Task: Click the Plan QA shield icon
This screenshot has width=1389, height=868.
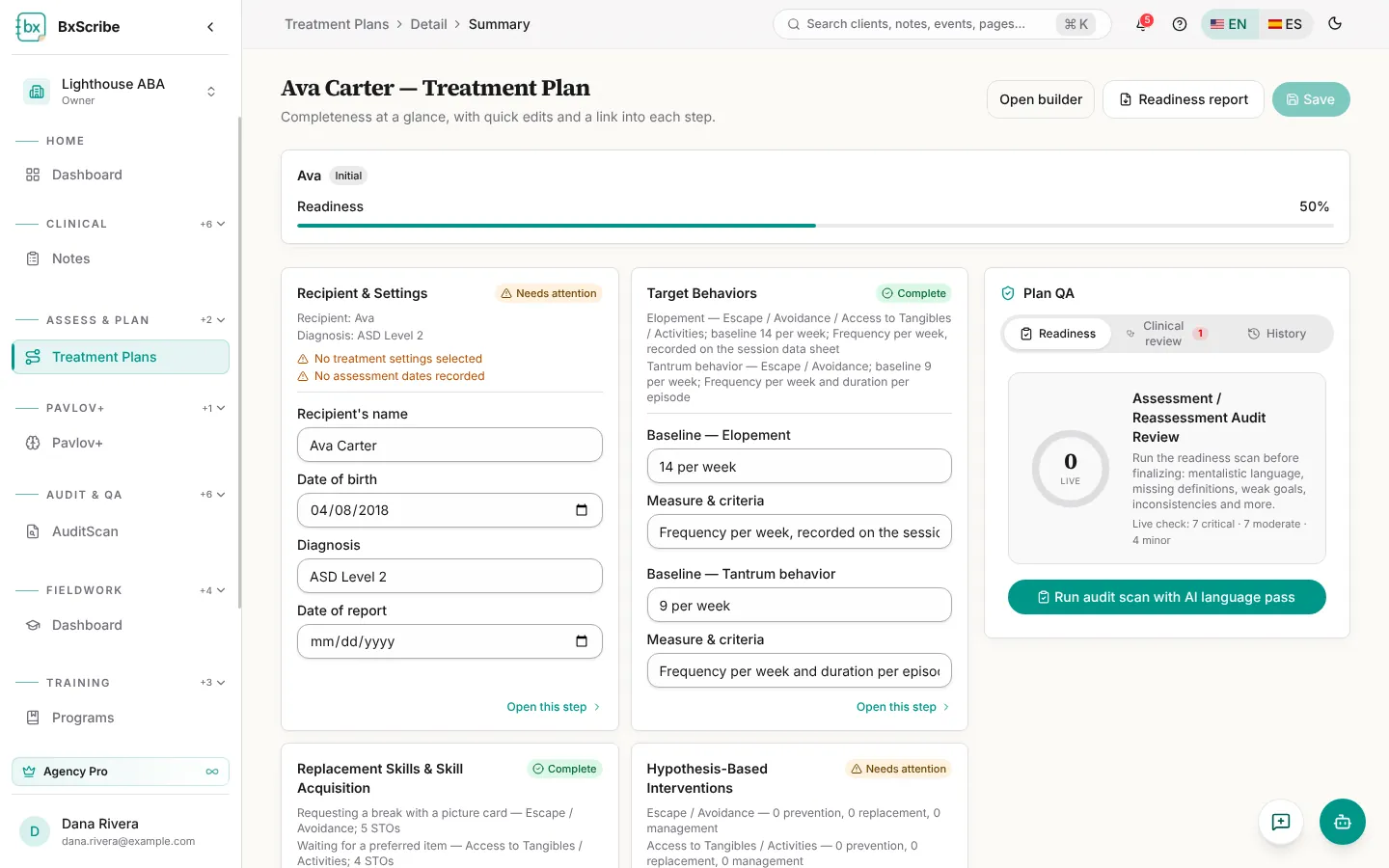Action: (x=1008, y=293)
